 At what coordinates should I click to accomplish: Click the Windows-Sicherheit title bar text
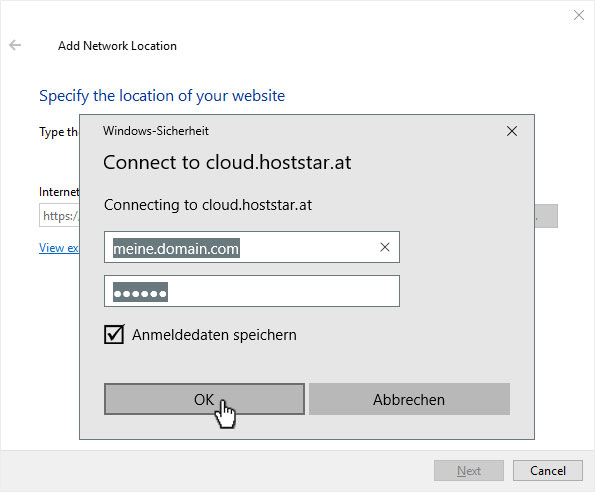pos(156,131)
